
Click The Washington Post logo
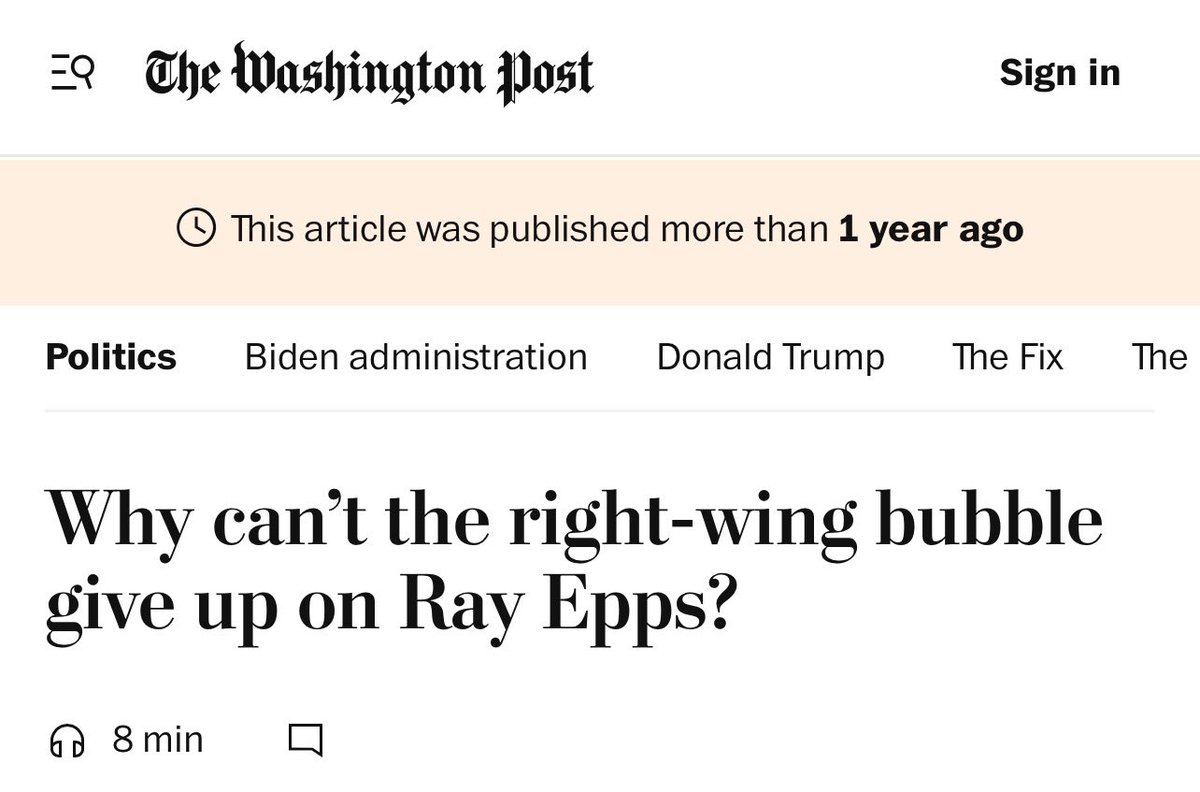pyautogui.click(x=369, y=74)
